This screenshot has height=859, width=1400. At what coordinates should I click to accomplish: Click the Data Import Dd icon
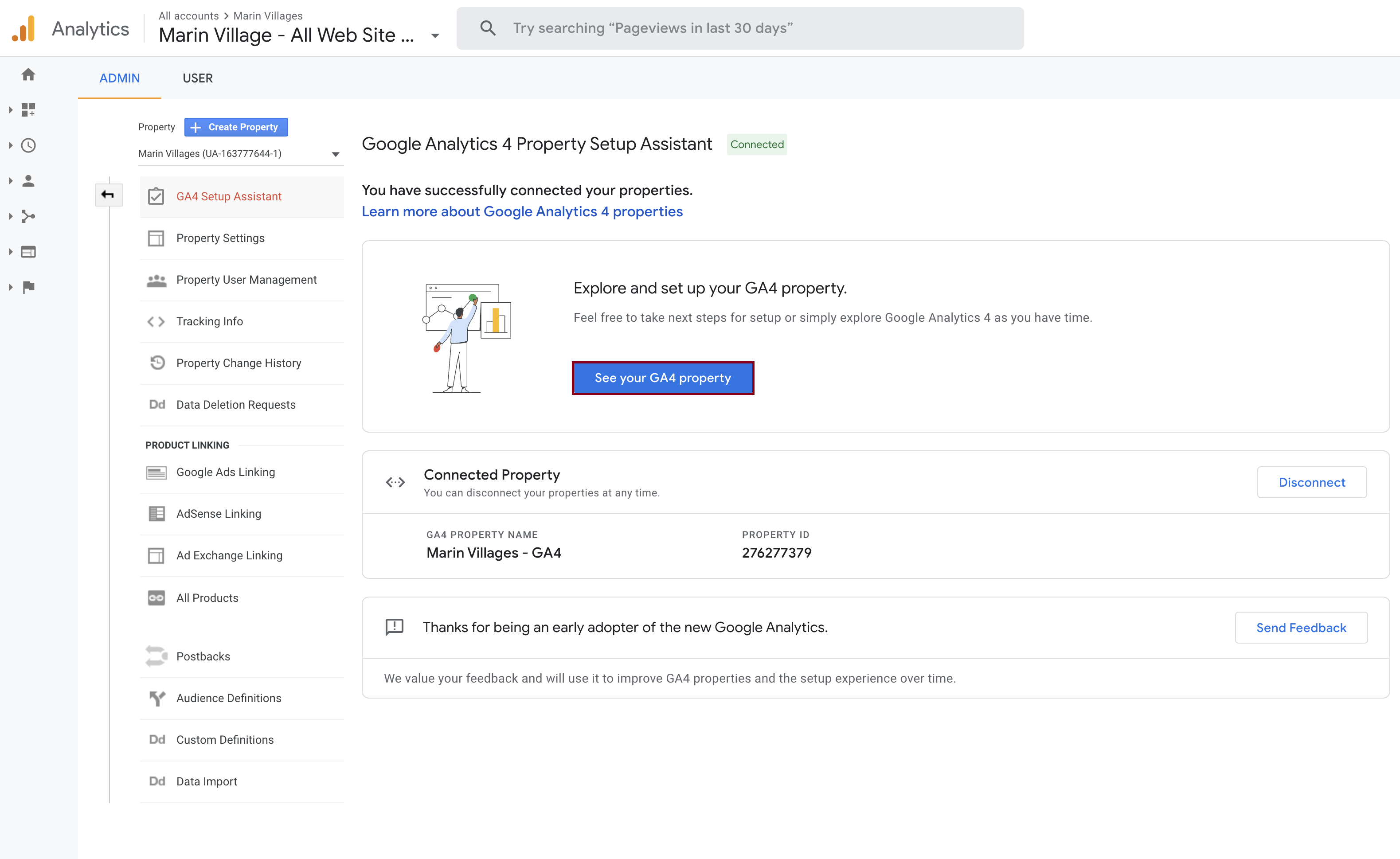[x=157, y=781]
